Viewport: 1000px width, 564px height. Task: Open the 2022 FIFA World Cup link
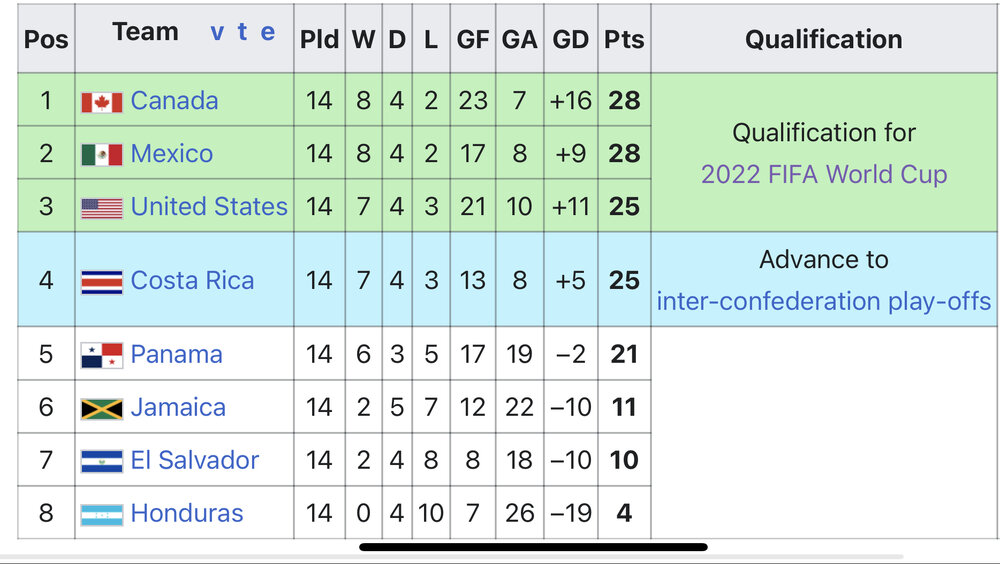click(x=824, y=174)
